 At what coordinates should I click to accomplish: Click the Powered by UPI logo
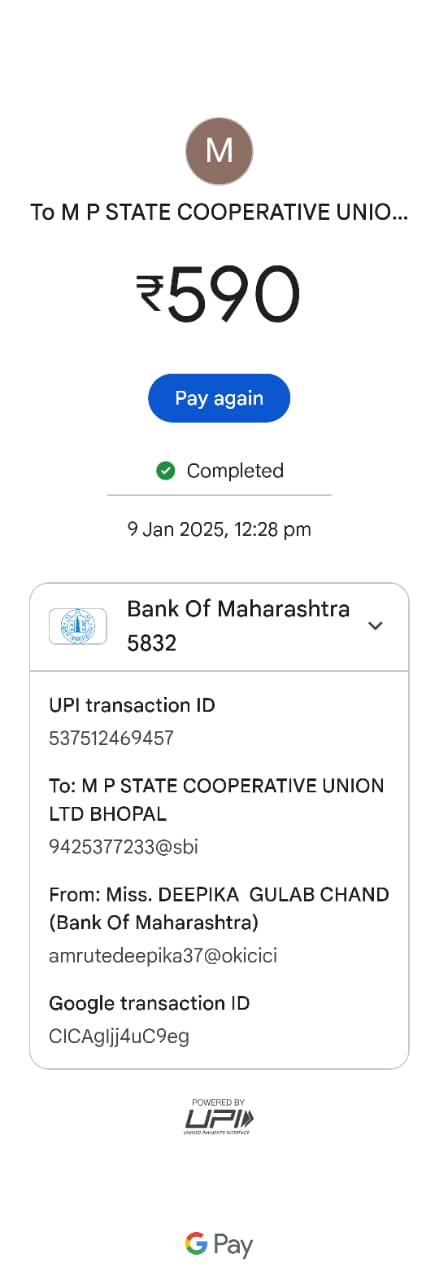click(x=219, y=1116)
